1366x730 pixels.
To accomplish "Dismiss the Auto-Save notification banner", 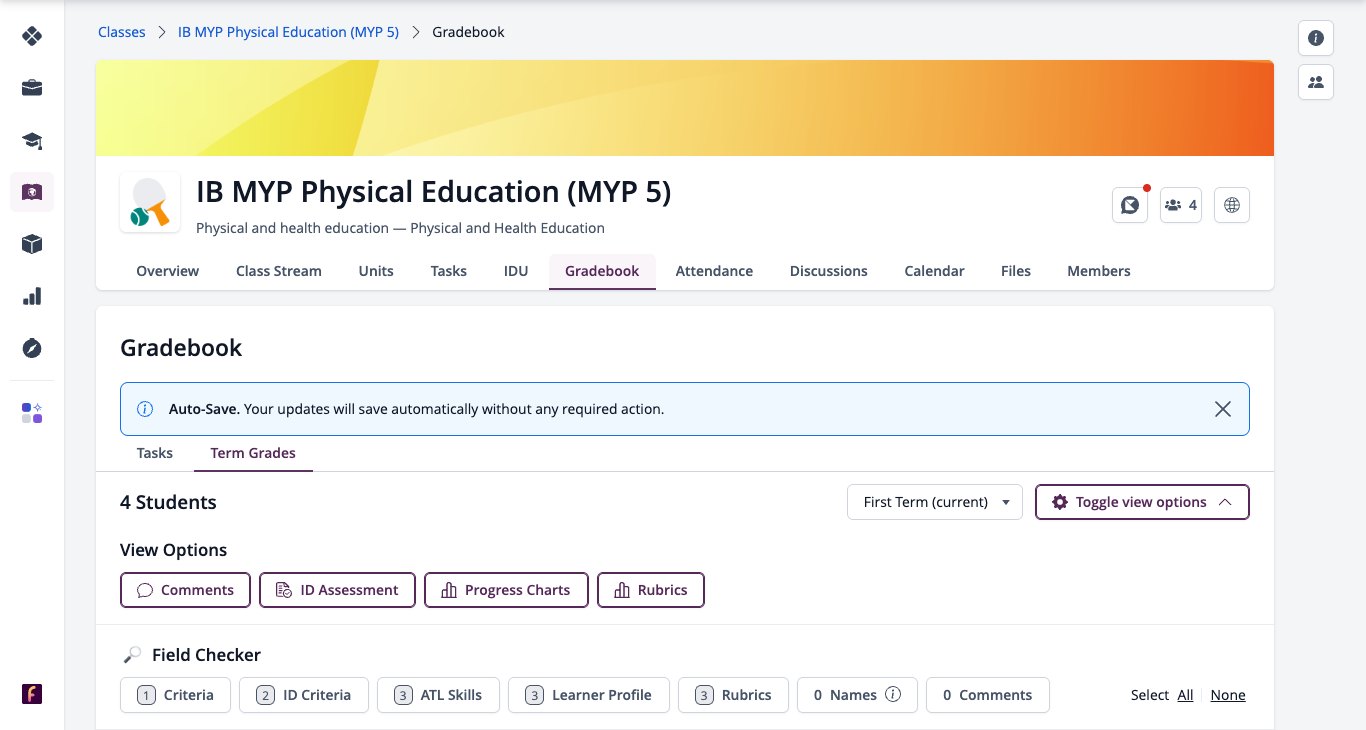I will [1223, 409].
